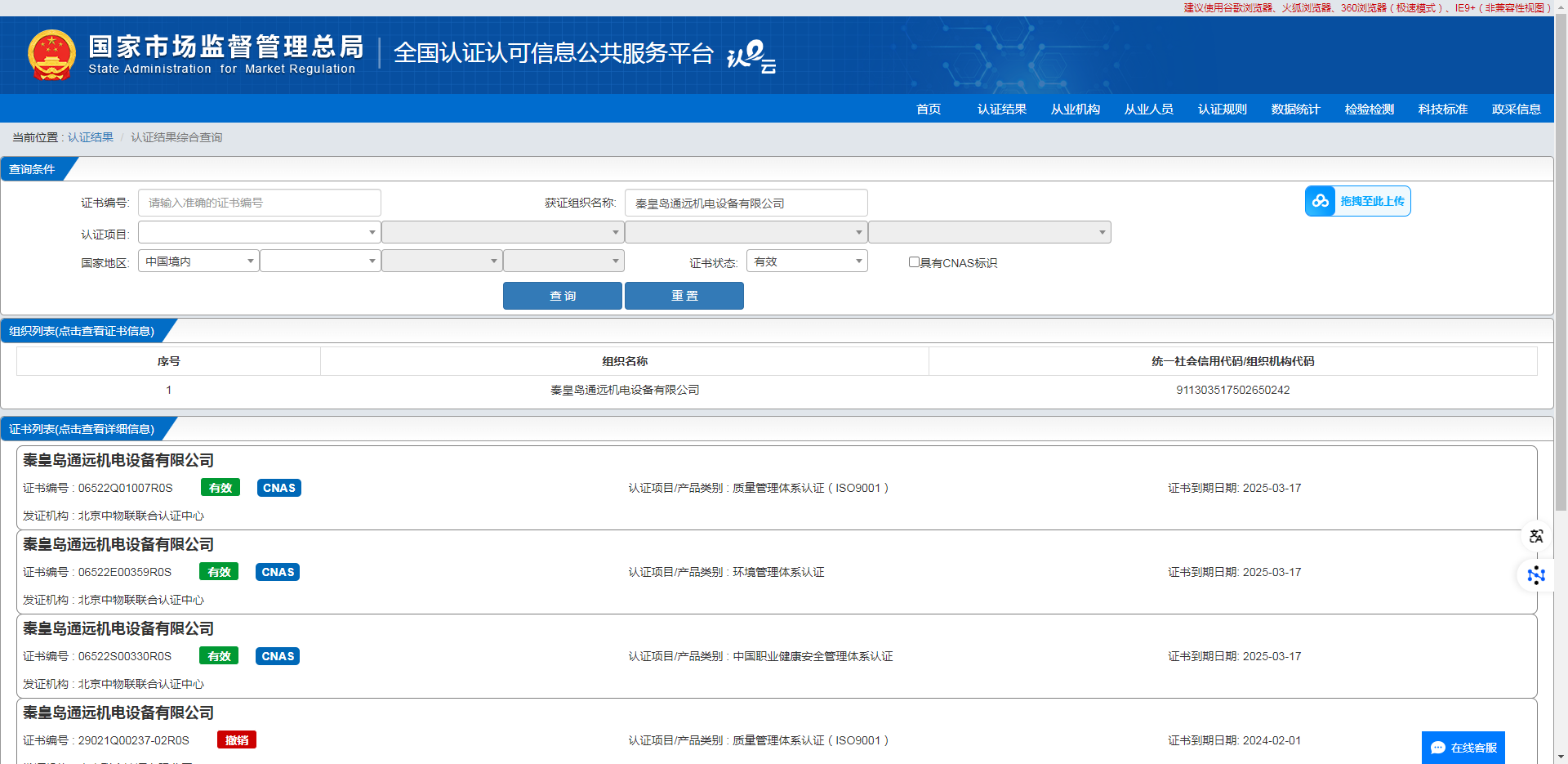Image resolution: width=1568 pixels, height=764 pixels.
Task: Click 有效 badge for certificate 06522S00330R0S
Action: pos(219,656)
